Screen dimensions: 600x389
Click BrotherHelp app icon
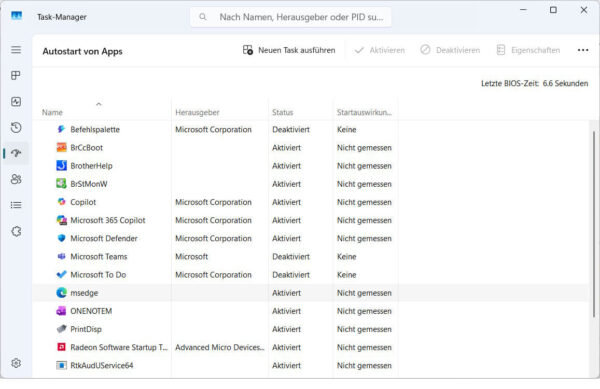(x=61, y=165)
